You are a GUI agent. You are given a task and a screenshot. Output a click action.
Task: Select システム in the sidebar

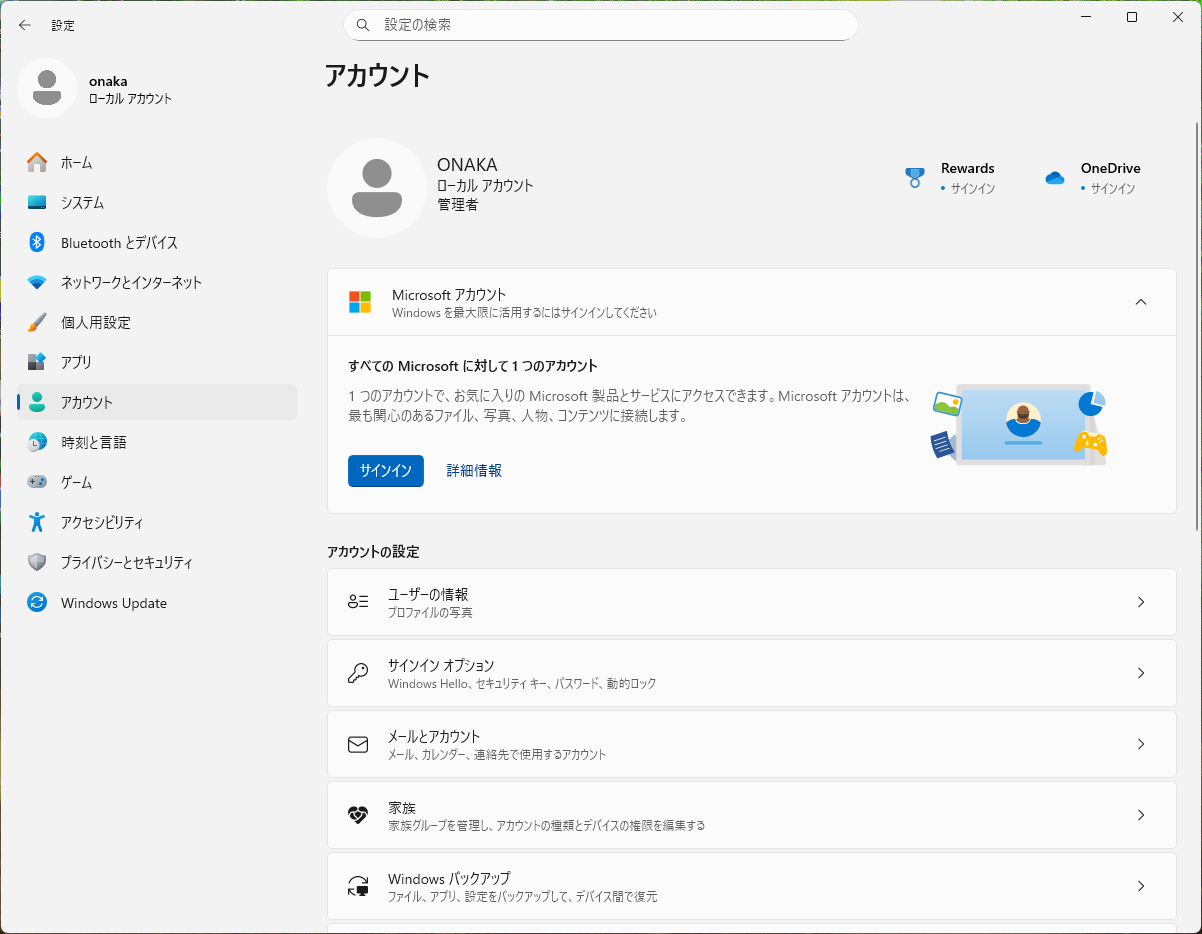tap(157, 202)
